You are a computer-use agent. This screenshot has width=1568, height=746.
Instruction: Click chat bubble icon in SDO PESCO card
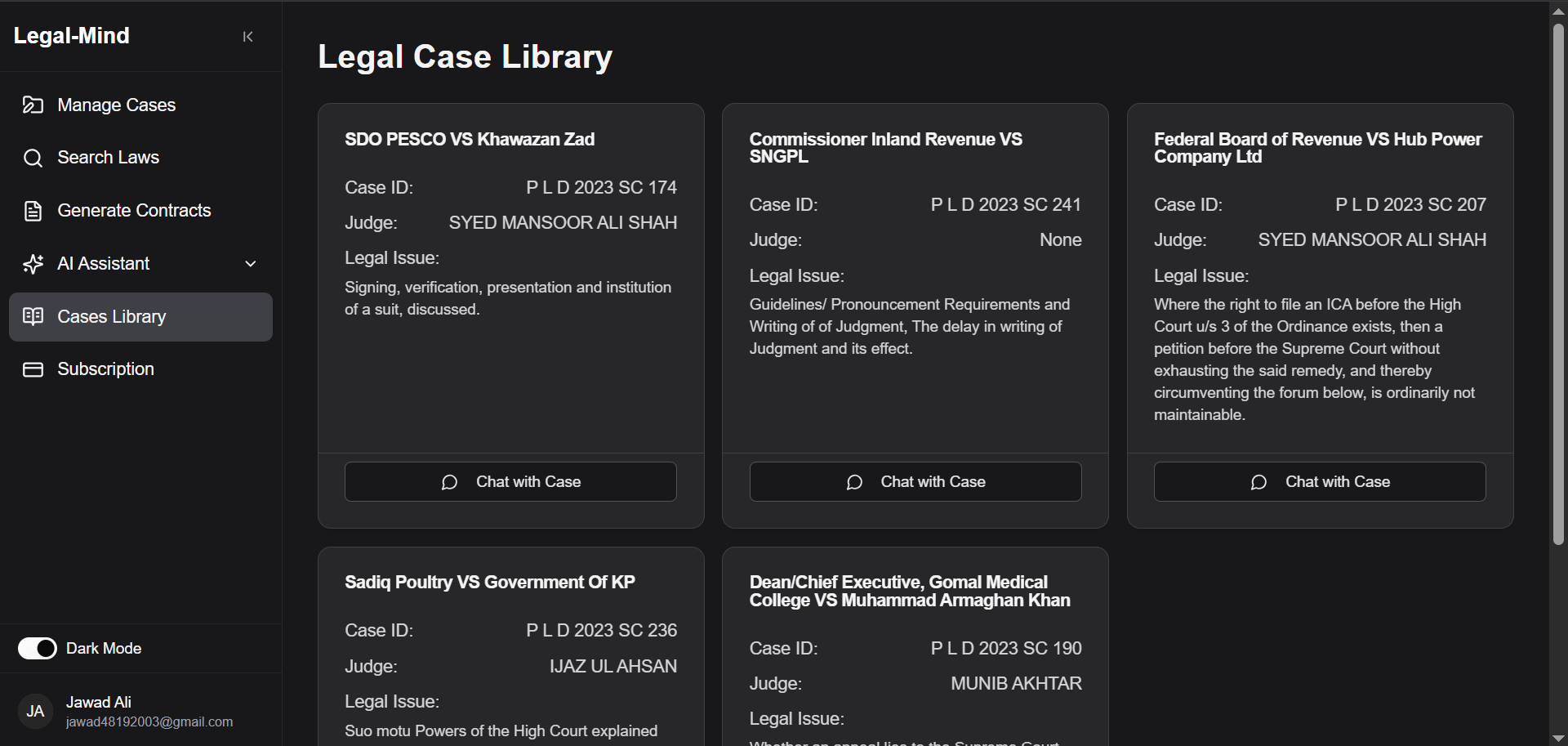click(449, 482)
